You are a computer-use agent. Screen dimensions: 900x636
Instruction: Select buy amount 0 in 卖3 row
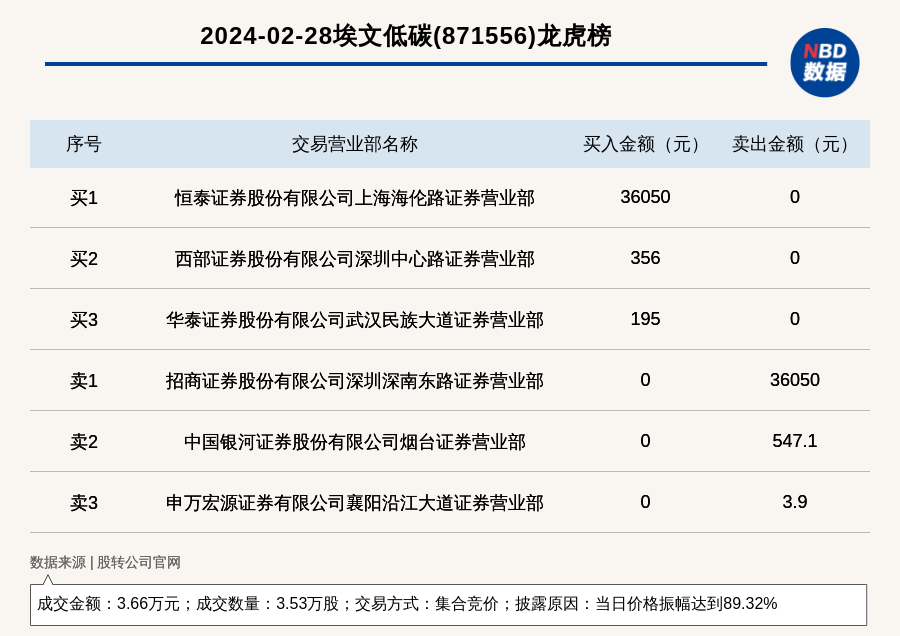click(x=645, y=502)
